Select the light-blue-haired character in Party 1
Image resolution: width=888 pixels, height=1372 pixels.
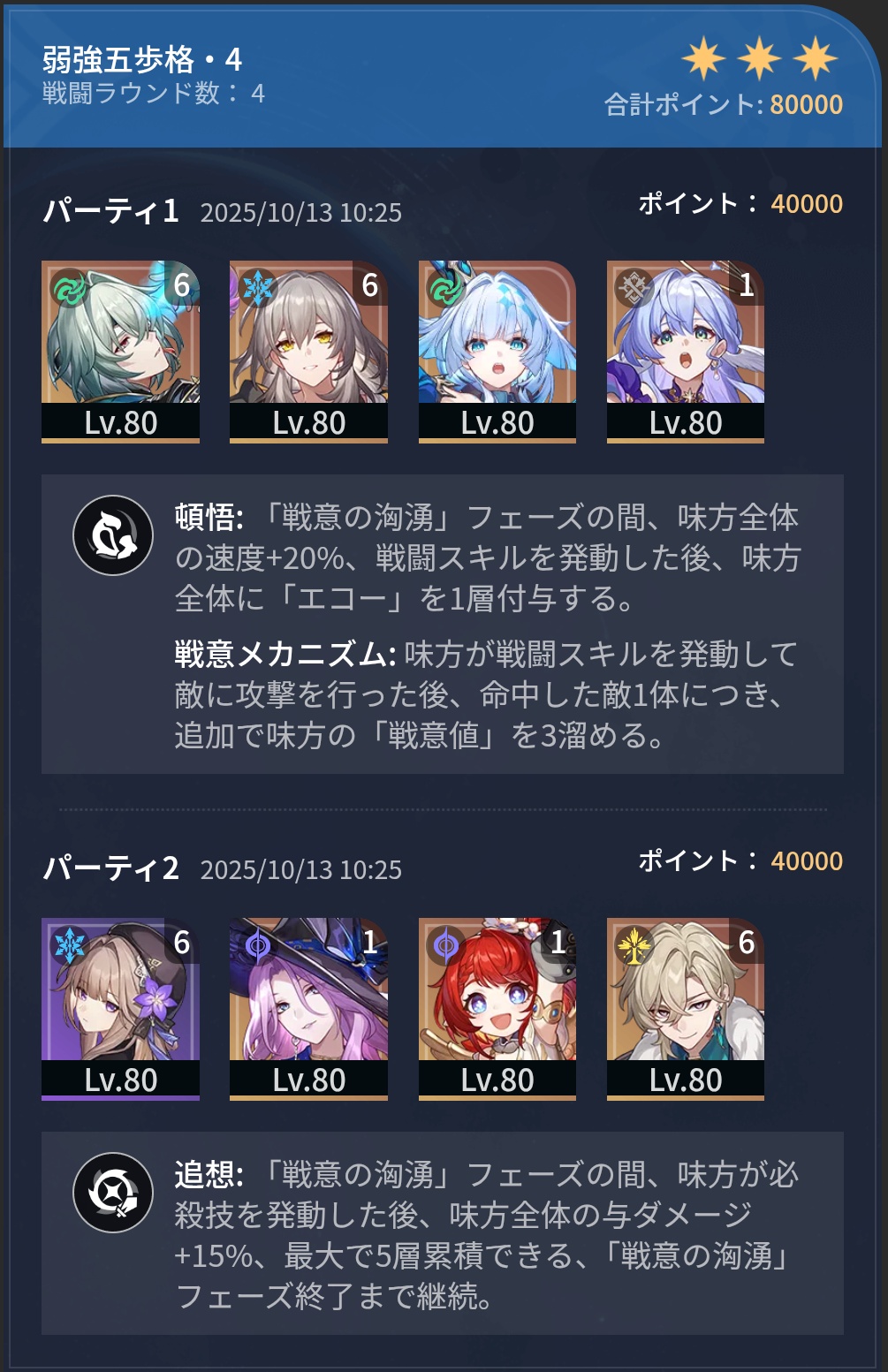pyautogui.click(x=497, y=352)
